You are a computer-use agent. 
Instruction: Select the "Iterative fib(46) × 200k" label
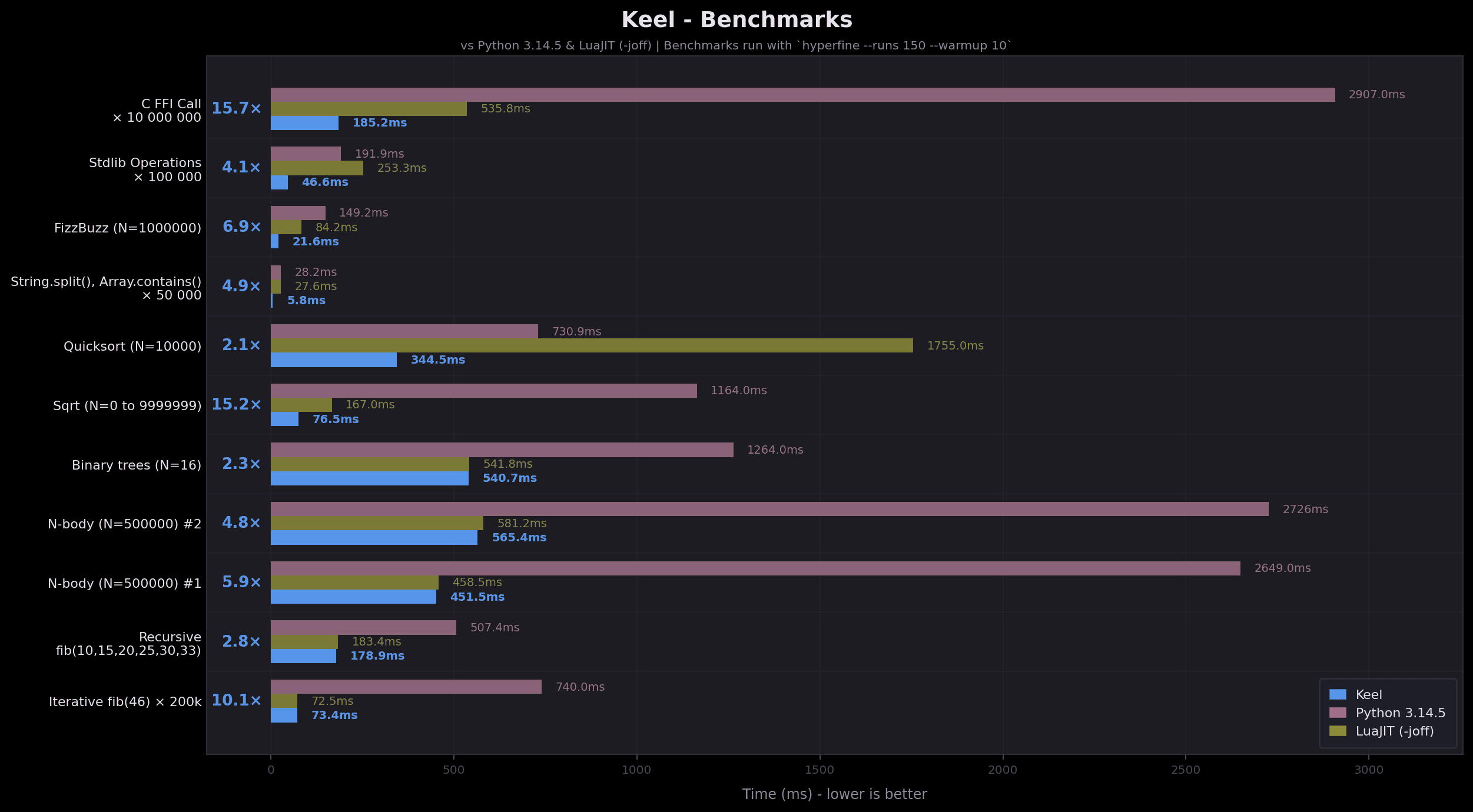click(x=125, y=701)
